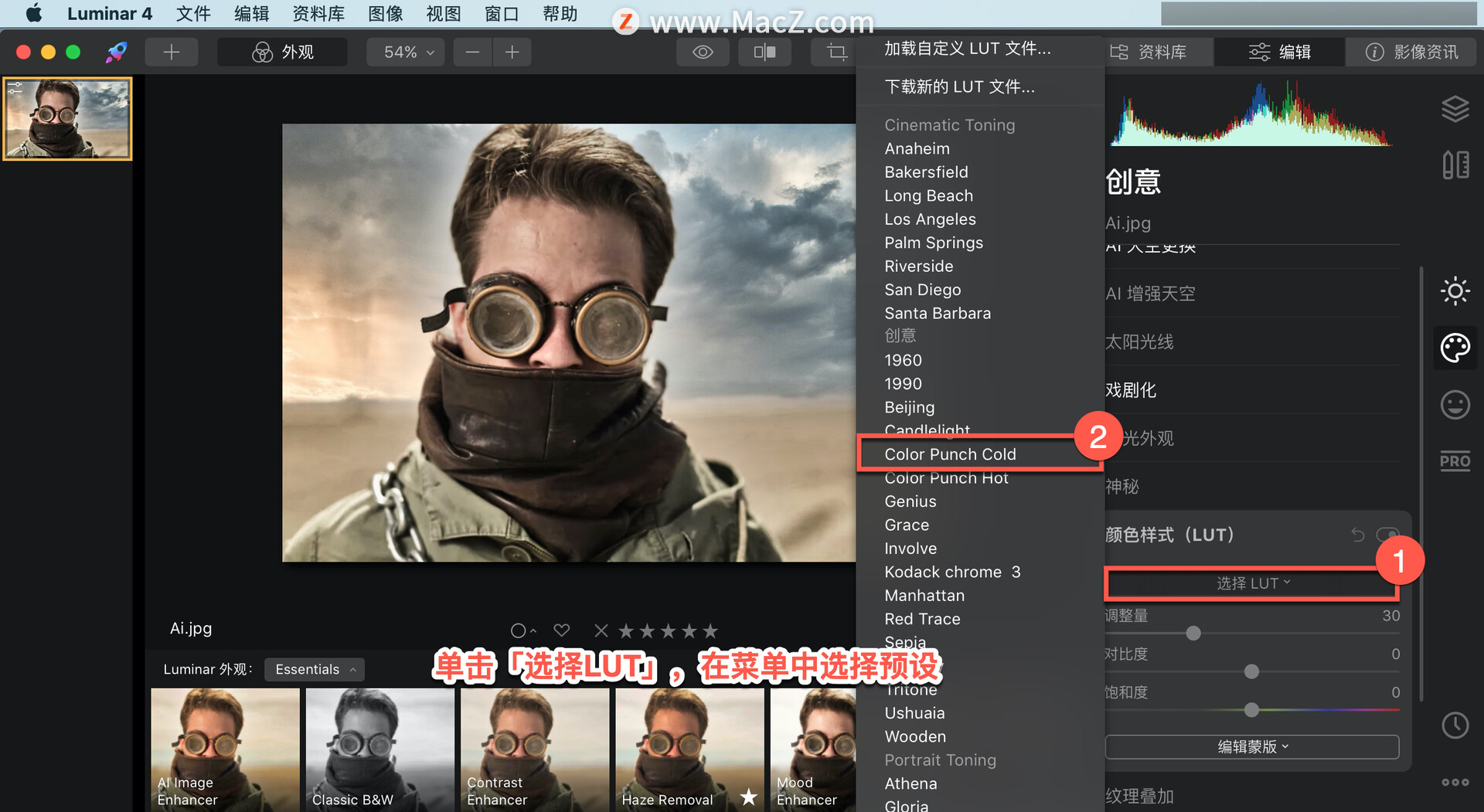1484x812 pixels.
Task: Apply the Haze Removal look
Action: point(689,749)
